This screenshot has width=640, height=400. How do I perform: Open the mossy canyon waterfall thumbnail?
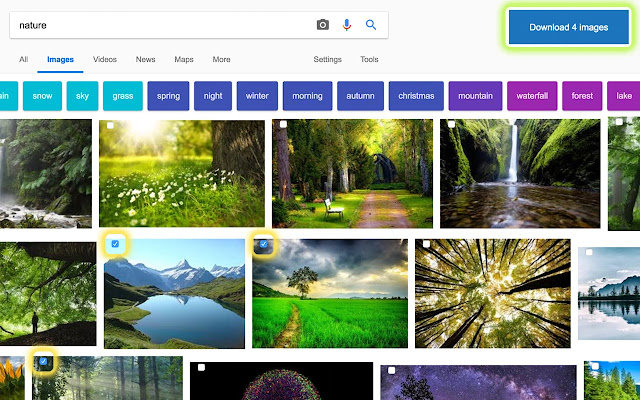tap(520, 173)
